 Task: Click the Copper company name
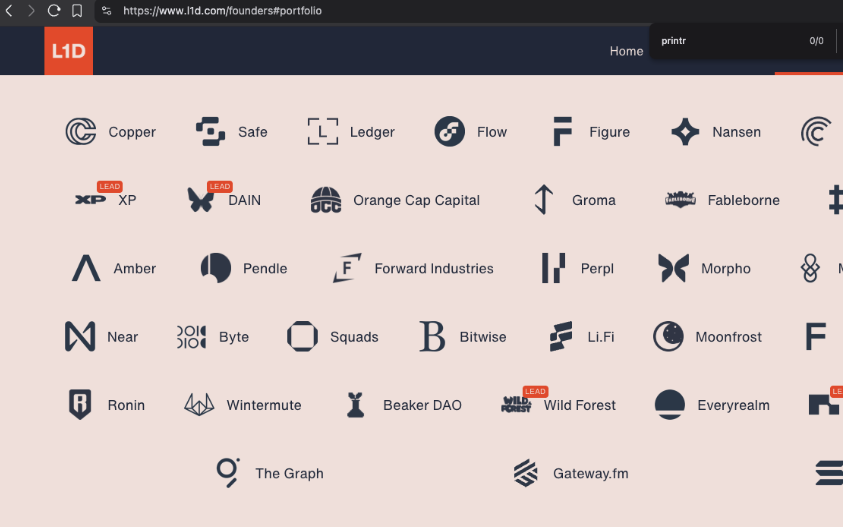tap(132, 132)
